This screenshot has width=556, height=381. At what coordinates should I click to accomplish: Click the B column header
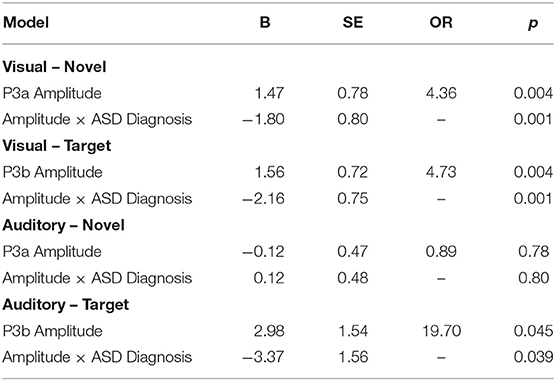point(265,23)
